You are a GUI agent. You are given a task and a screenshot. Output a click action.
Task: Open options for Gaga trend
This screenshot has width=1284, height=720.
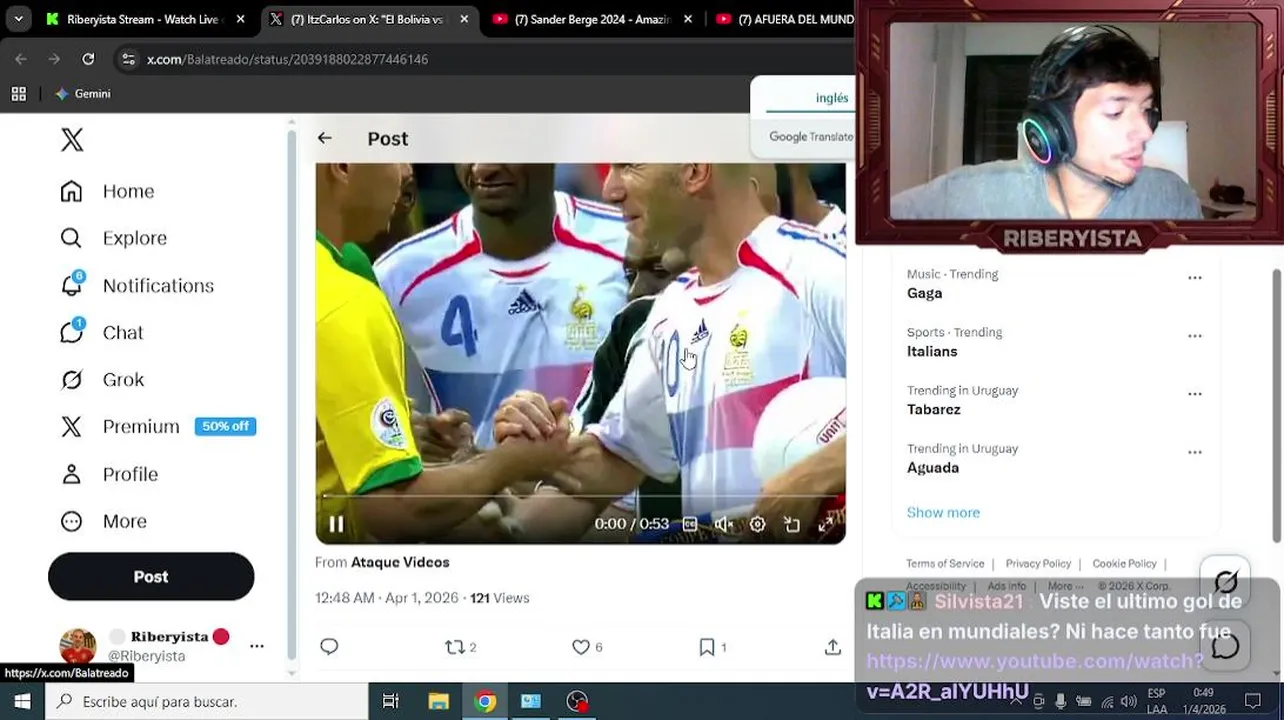coord(1195,278)
